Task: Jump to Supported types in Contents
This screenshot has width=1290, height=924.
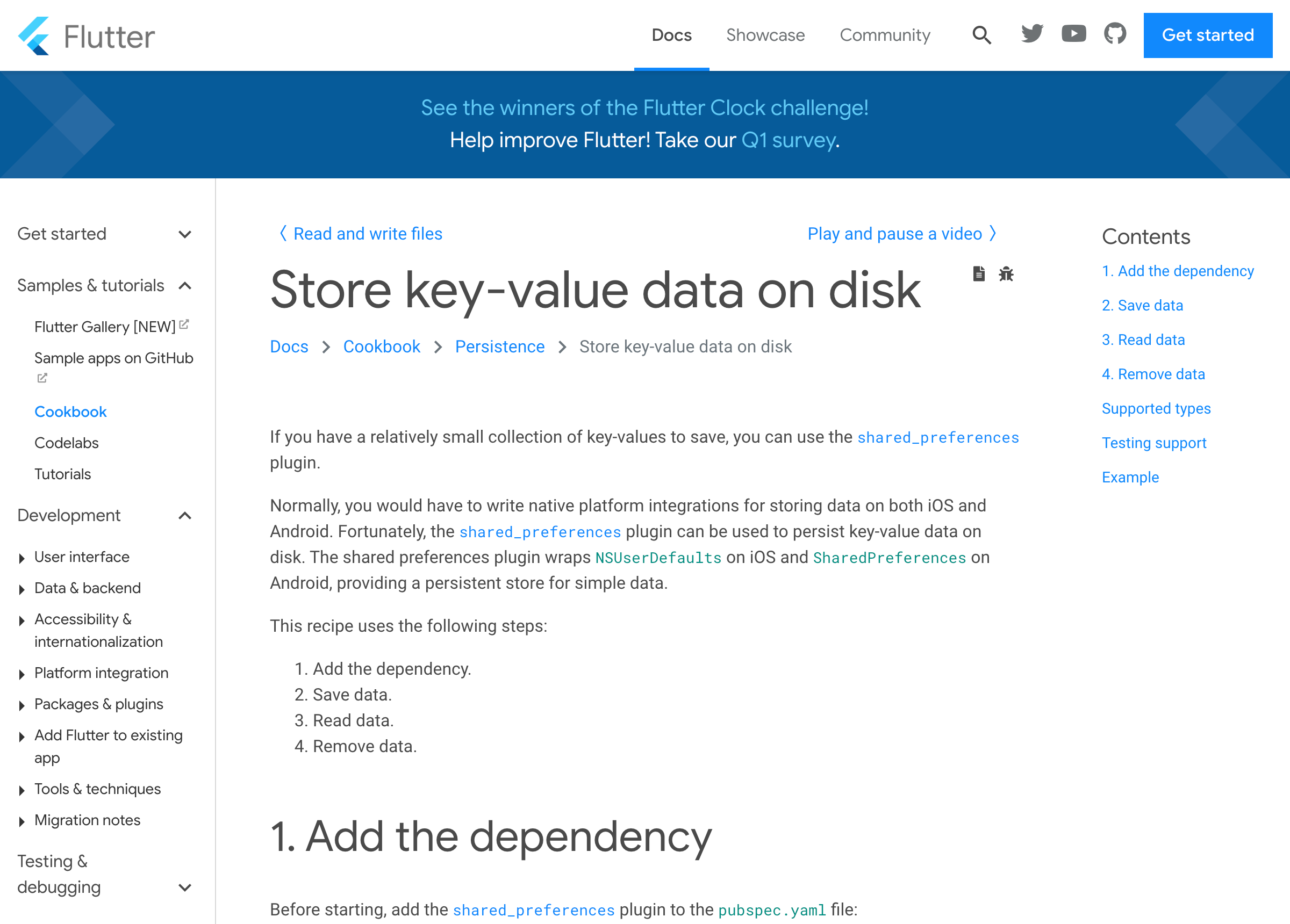Action: pos(1156,409)
